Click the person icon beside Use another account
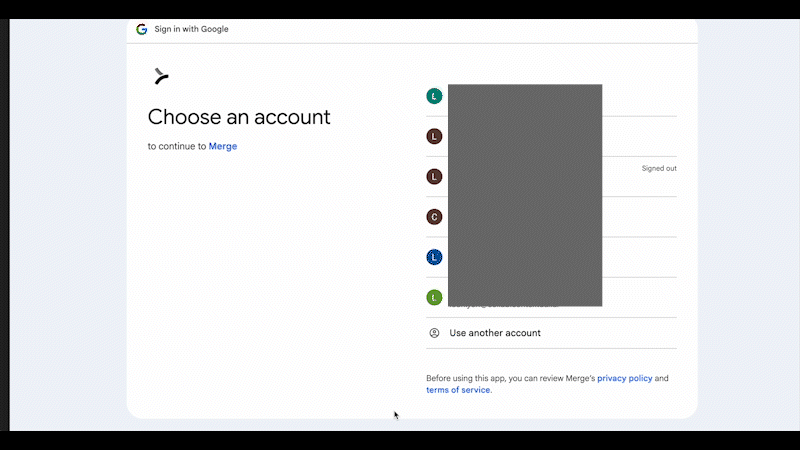The height and width of the screenshot is (450, 800). [434, 333]
